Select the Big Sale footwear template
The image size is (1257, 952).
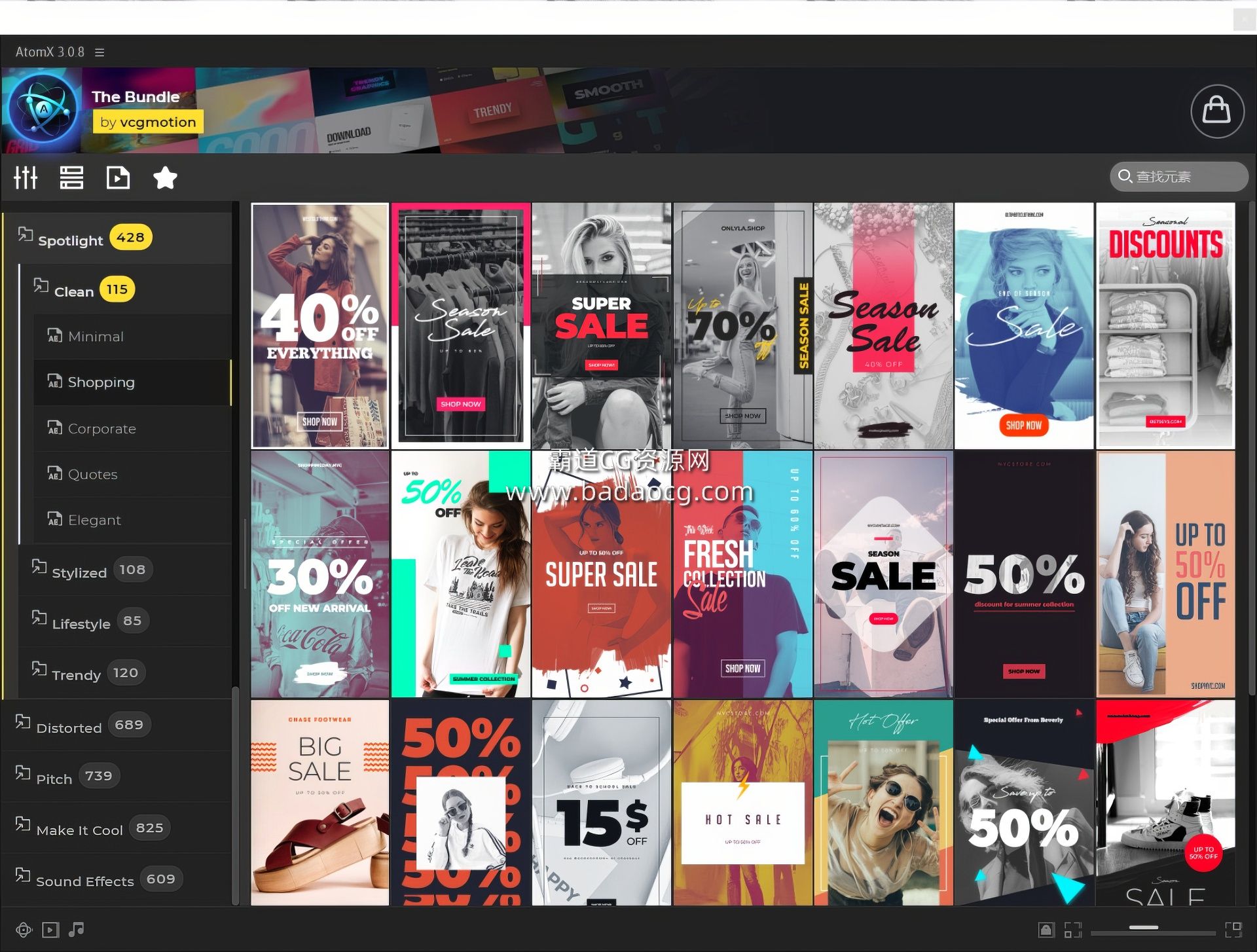coord(320,803)
